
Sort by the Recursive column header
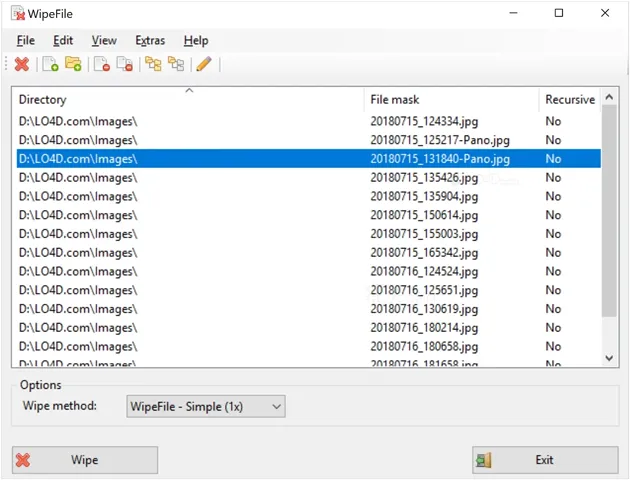pyautogui.click(x=570, y=99)
